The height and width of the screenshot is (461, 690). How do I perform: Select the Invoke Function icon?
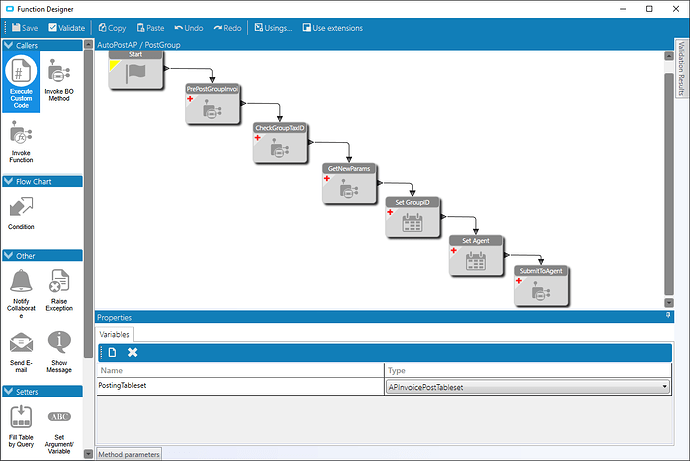pyautogui.click(x=21, y=132)
